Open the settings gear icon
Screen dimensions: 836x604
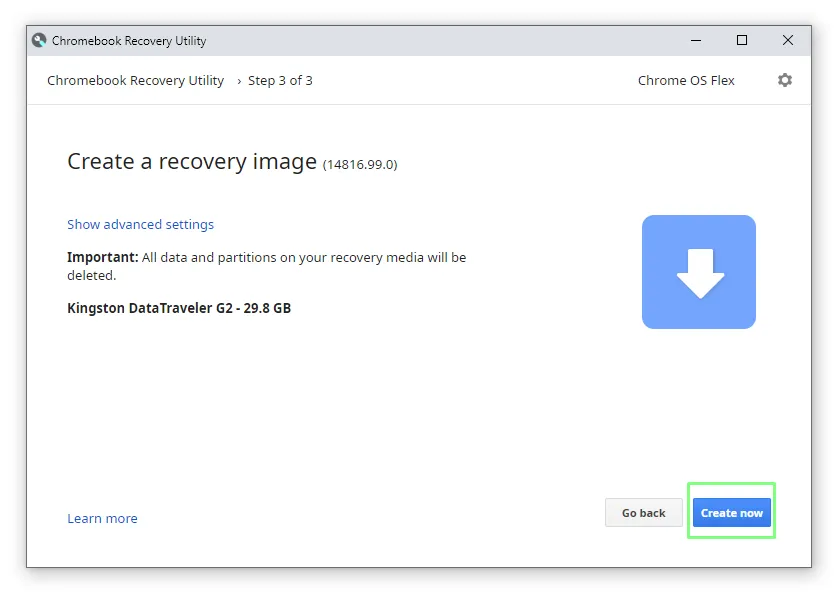pos(784,80)
